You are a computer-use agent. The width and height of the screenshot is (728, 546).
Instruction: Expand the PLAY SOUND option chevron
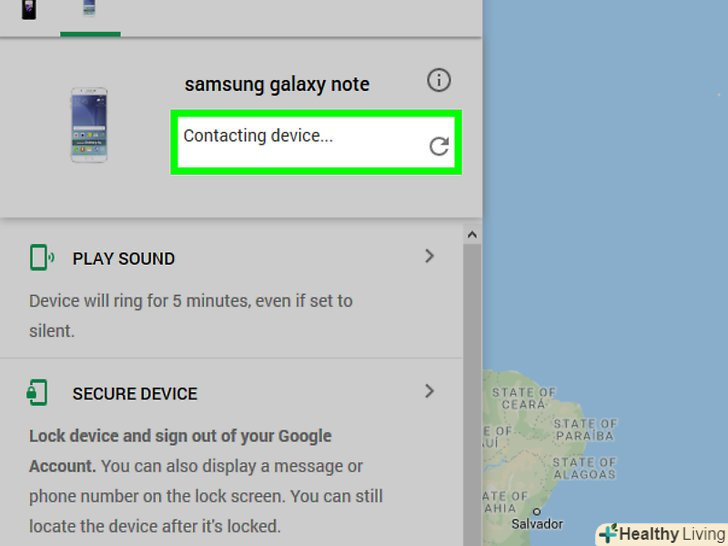coord(429,256)
